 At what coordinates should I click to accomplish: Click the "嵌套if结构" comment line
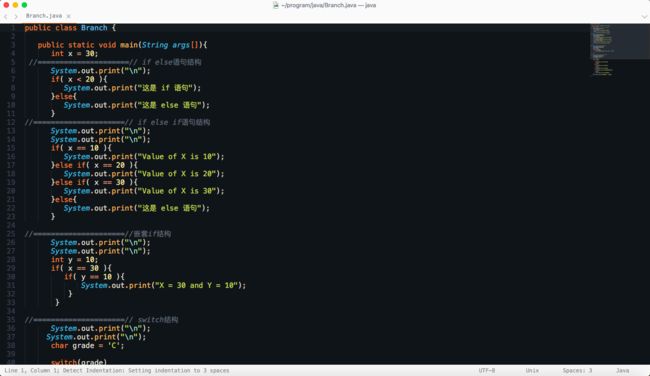click(x=97, y=234)
